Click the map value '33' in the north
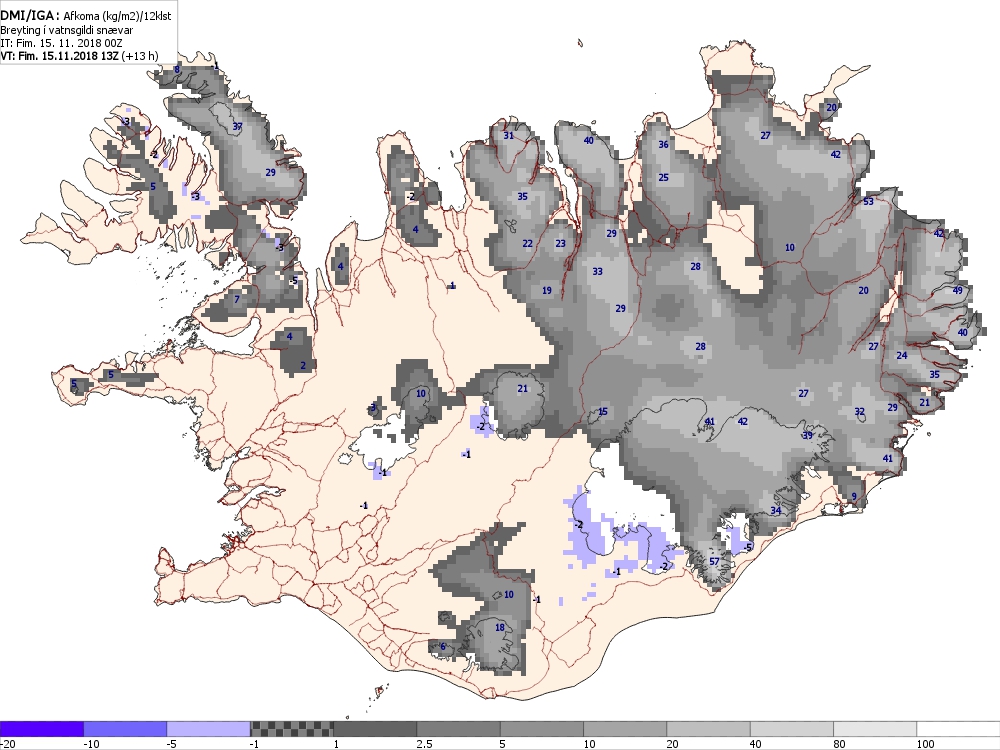 pos(598,271)
